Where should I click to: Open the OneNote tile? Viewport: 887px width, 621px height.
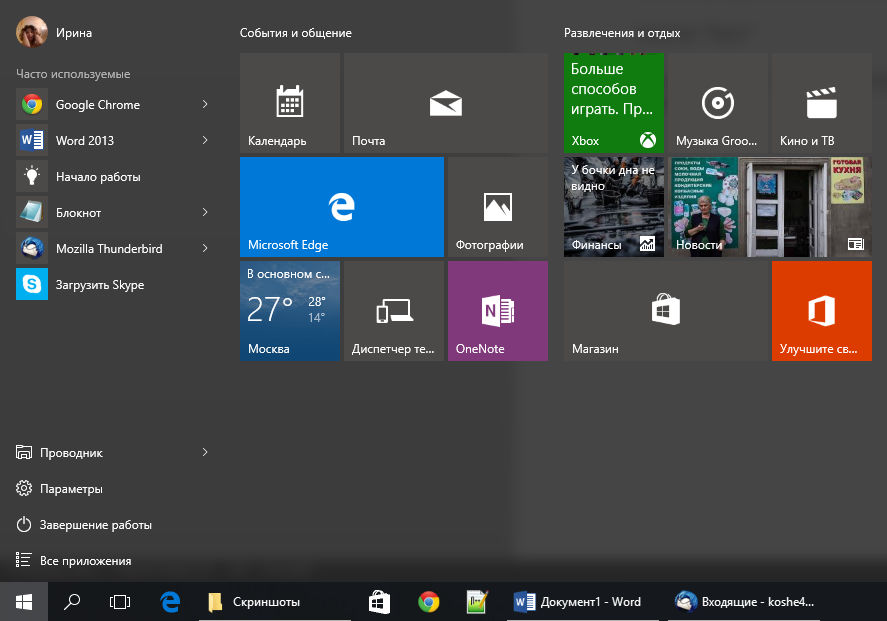[x=497, y=311]
